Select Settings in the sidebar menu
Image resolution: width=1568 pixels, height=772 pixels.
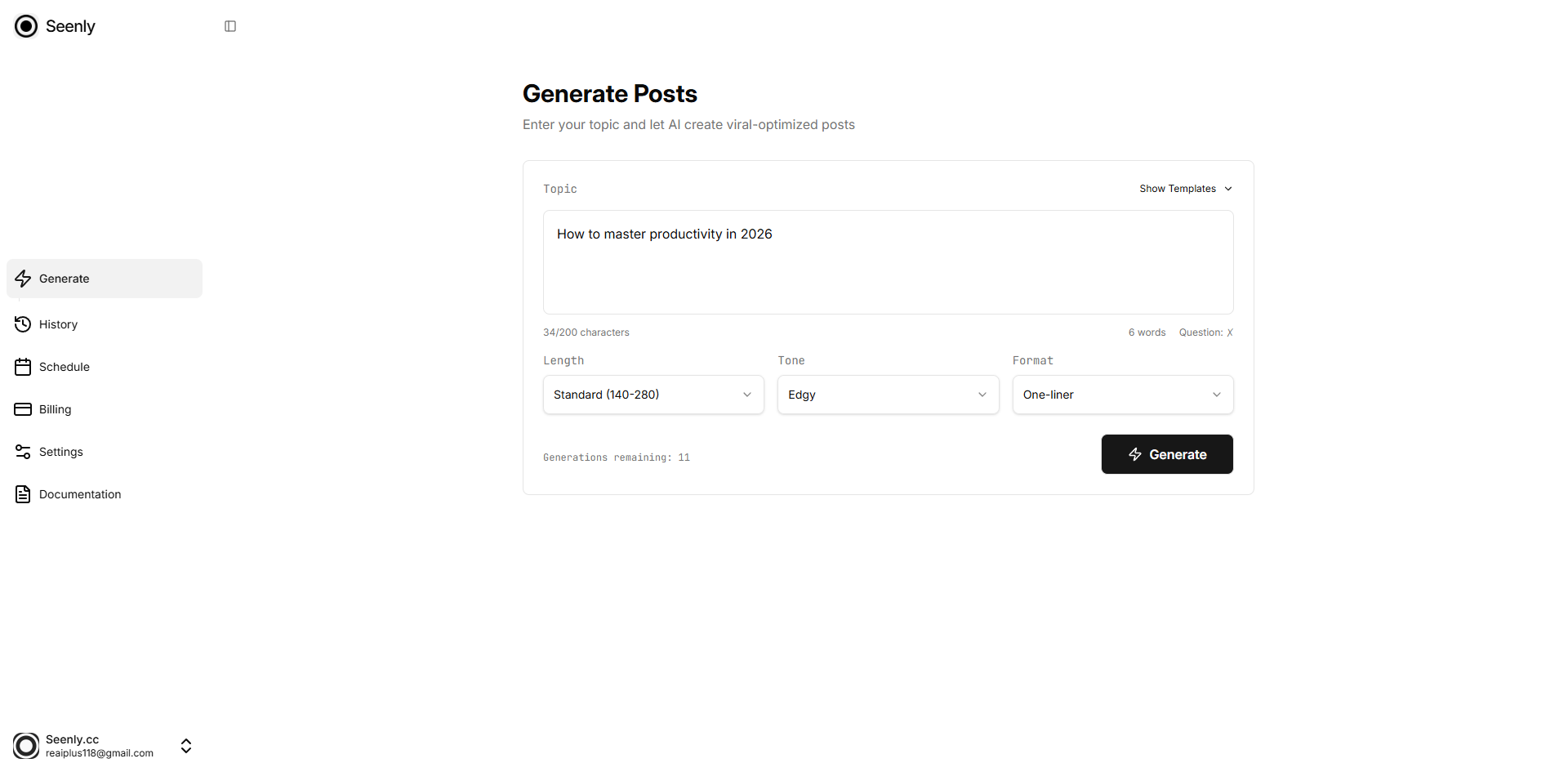point(60,452)
